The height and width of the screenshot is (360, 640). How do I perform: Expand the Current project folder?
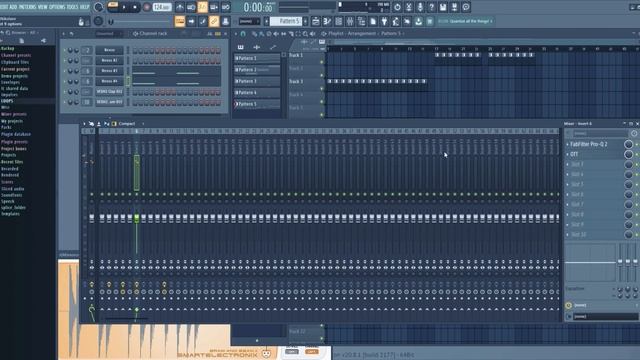pos(15,69)
